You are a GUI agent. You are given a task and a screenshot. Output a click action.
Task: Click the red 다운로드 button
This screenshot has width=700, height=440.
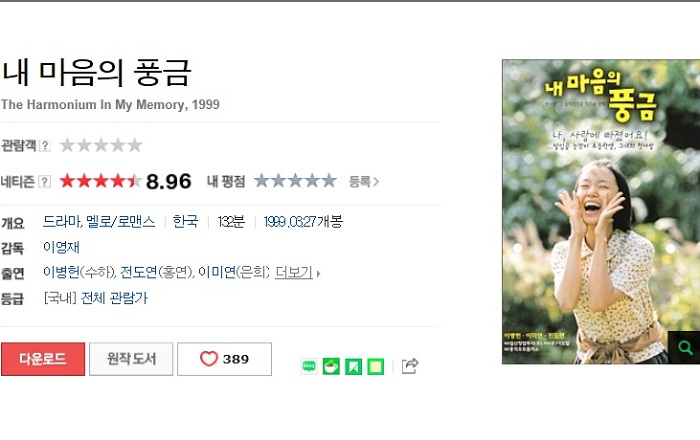43,359
